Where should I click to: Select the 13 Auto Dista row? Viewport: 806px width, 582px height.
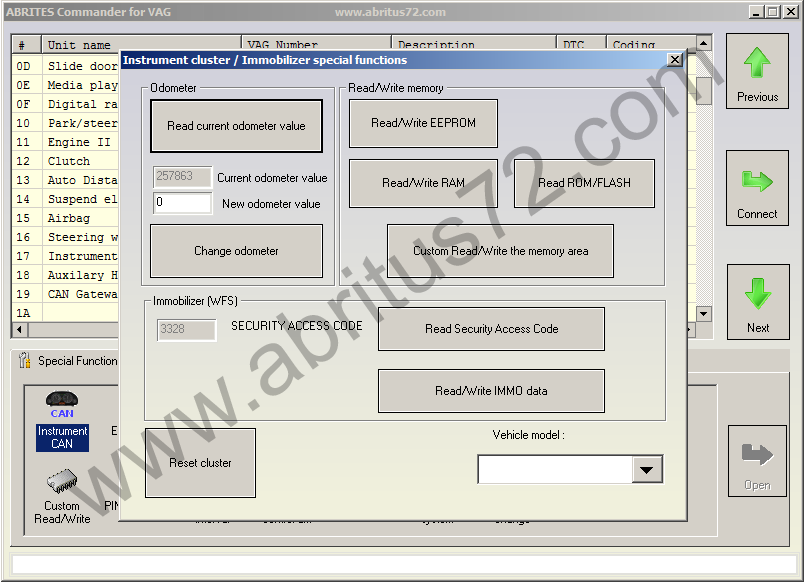[x=66, y=180]
